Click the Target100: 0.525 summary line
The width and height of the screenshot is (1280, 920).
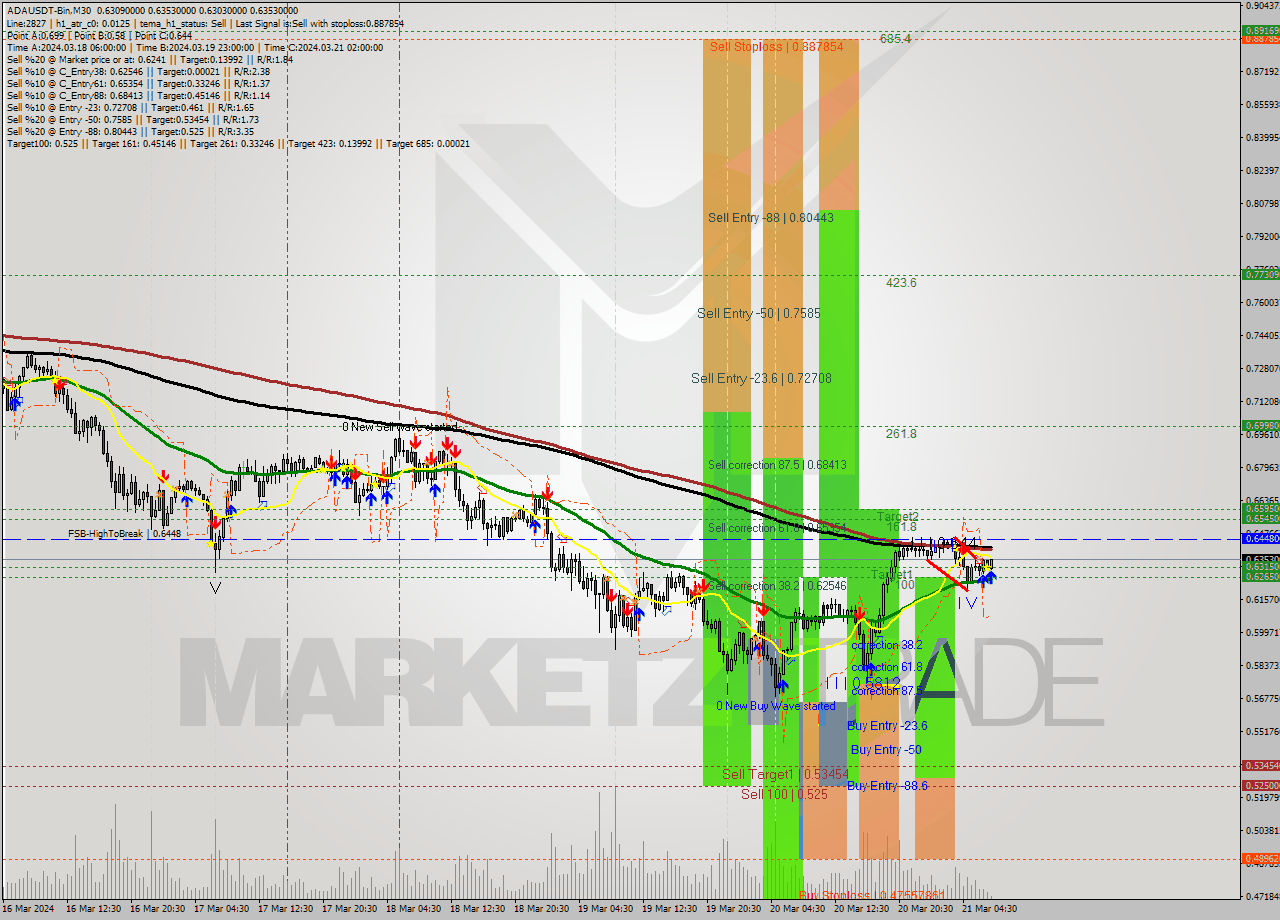tap(238, 143)
